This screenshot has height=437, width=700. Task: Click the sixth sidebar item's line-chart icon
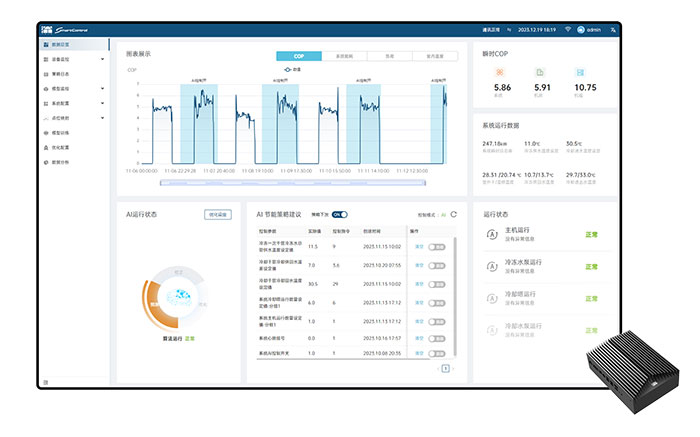46,118
